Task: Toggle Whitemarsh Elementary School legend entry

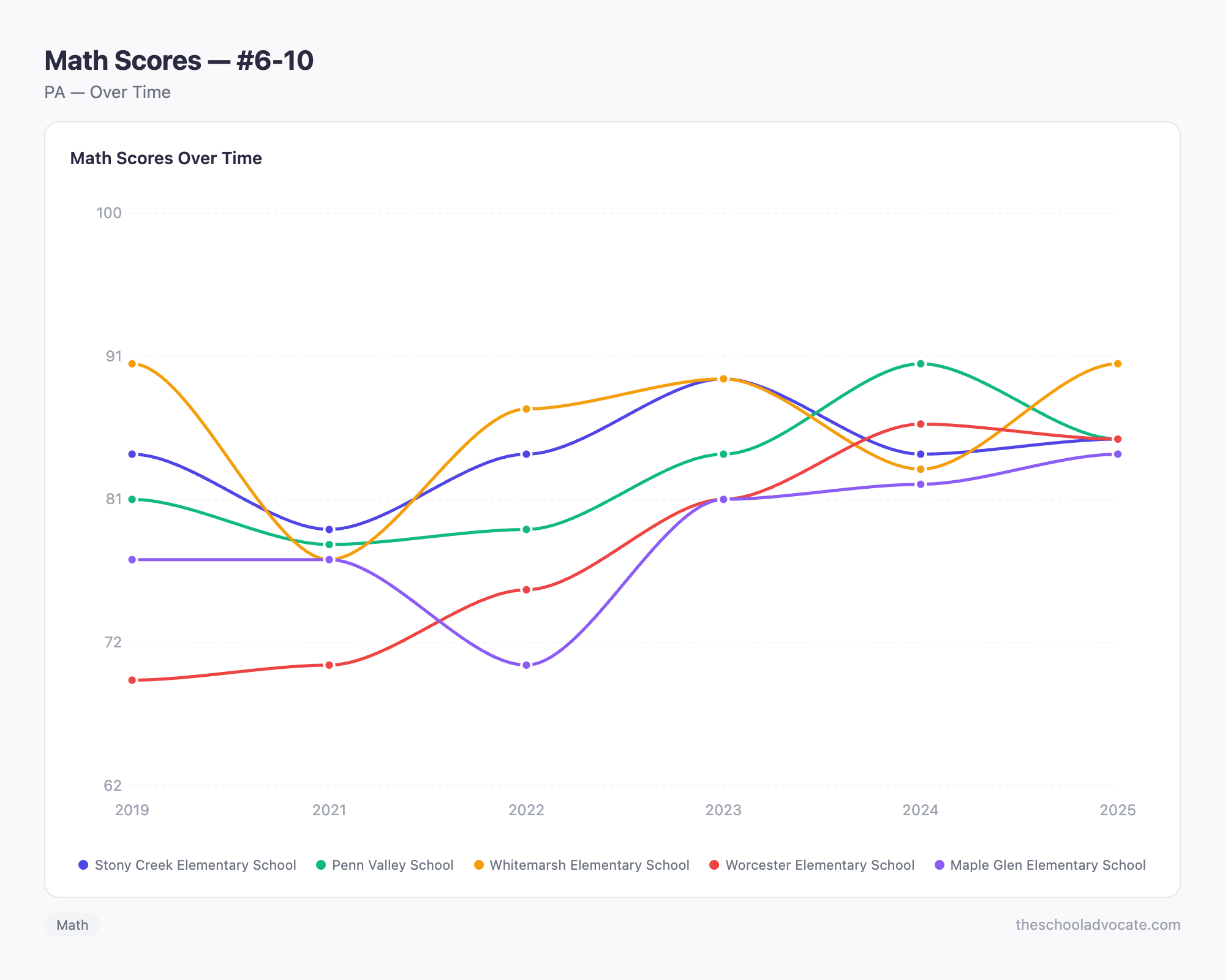Action: pyautogui.click(x=582, y=865)
